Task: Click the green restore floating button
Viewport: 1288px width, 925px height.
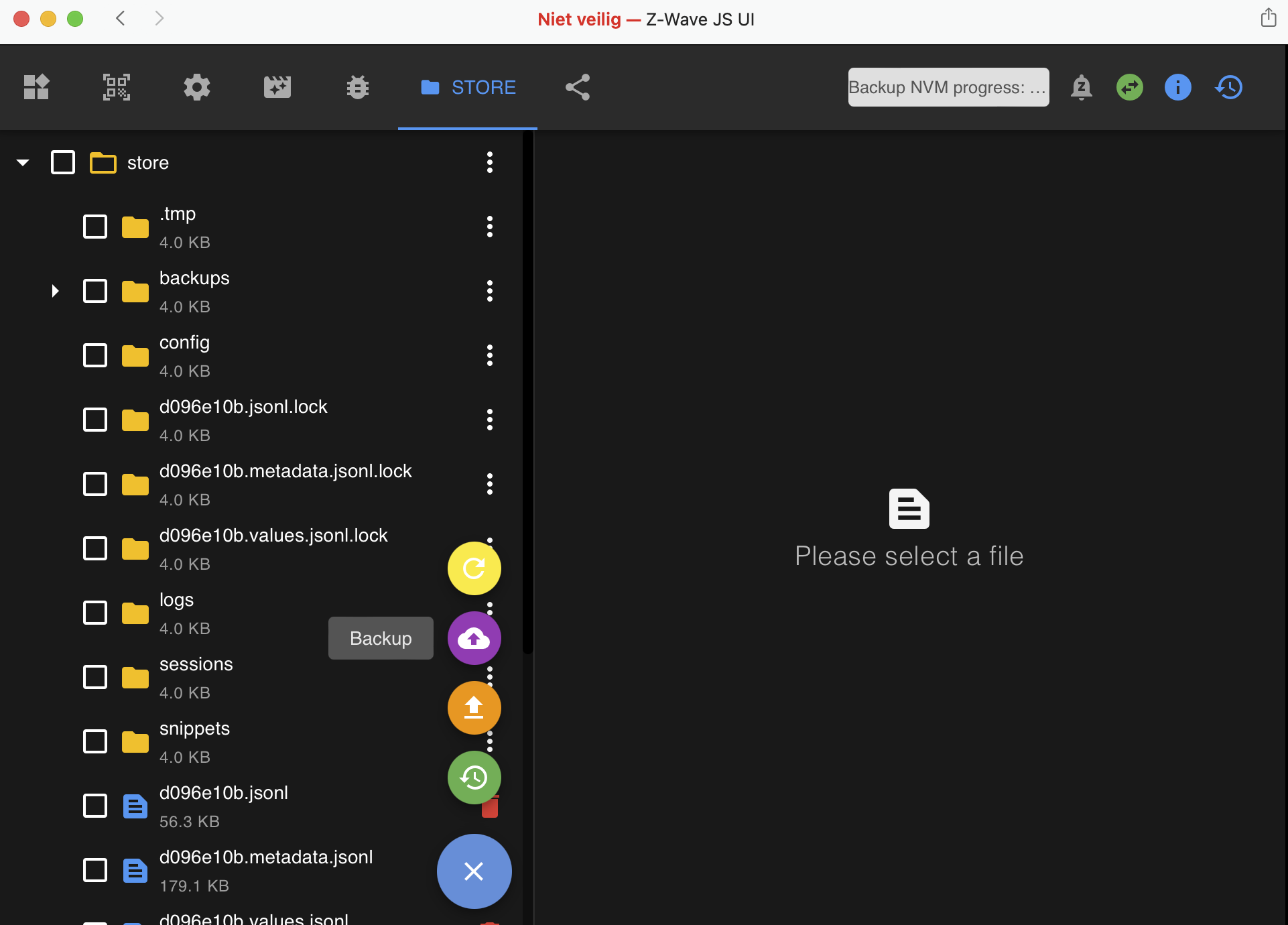Action: [x=474, y=778]
